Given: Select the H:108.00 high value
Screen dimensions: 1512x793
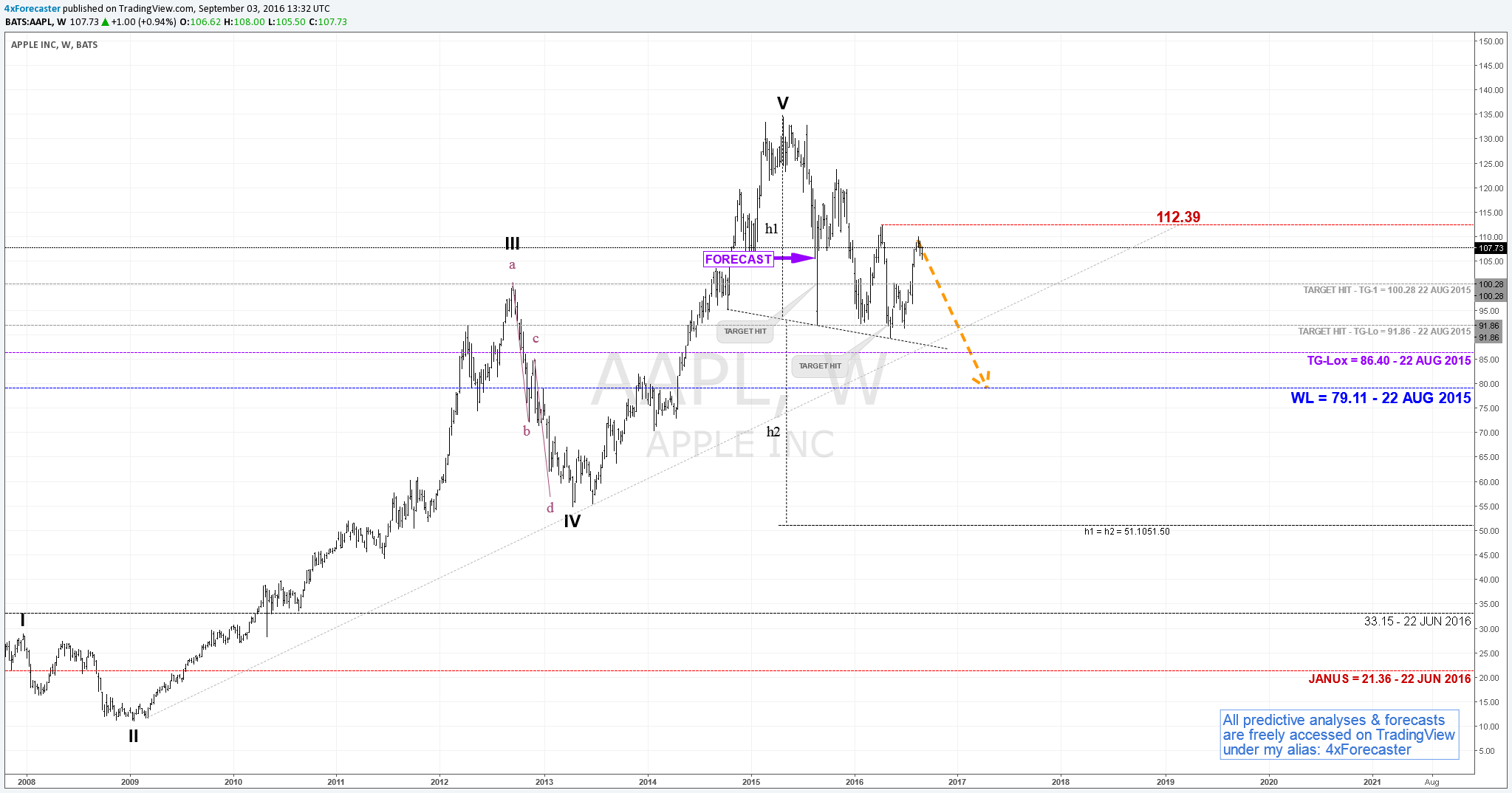Looking at the screenshot, I should [x=244, y=22].
